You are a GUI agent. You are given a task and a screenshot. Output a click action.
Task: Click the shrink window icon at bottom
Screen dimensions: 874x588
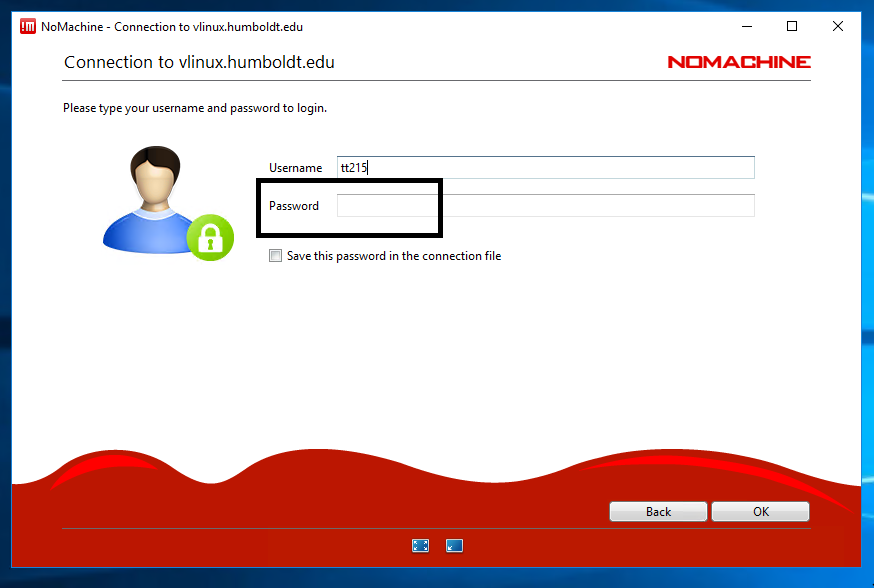(454, 546)
